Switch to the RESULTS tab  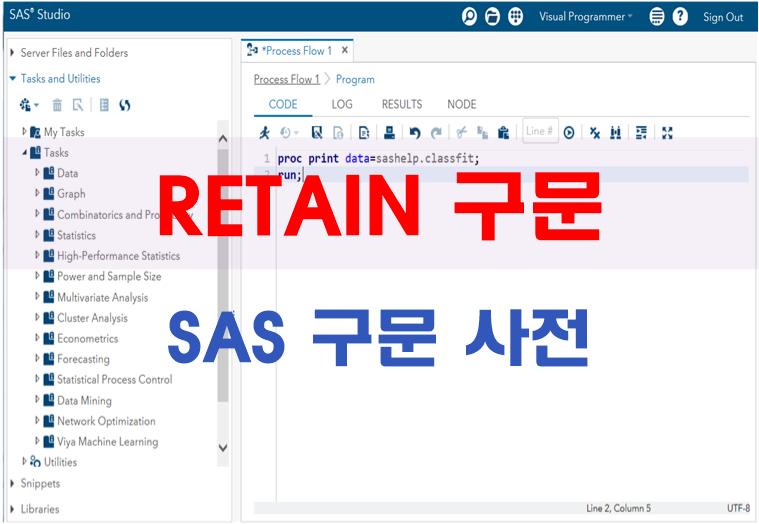coord(402,104)
